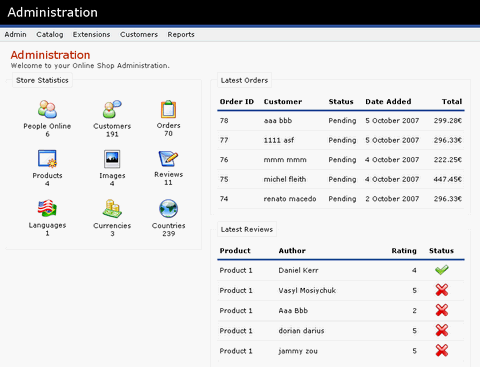This screenshot has height=367, width=480.
Task: Select author 'dorian darius'
Action: [x=301, y=331]
